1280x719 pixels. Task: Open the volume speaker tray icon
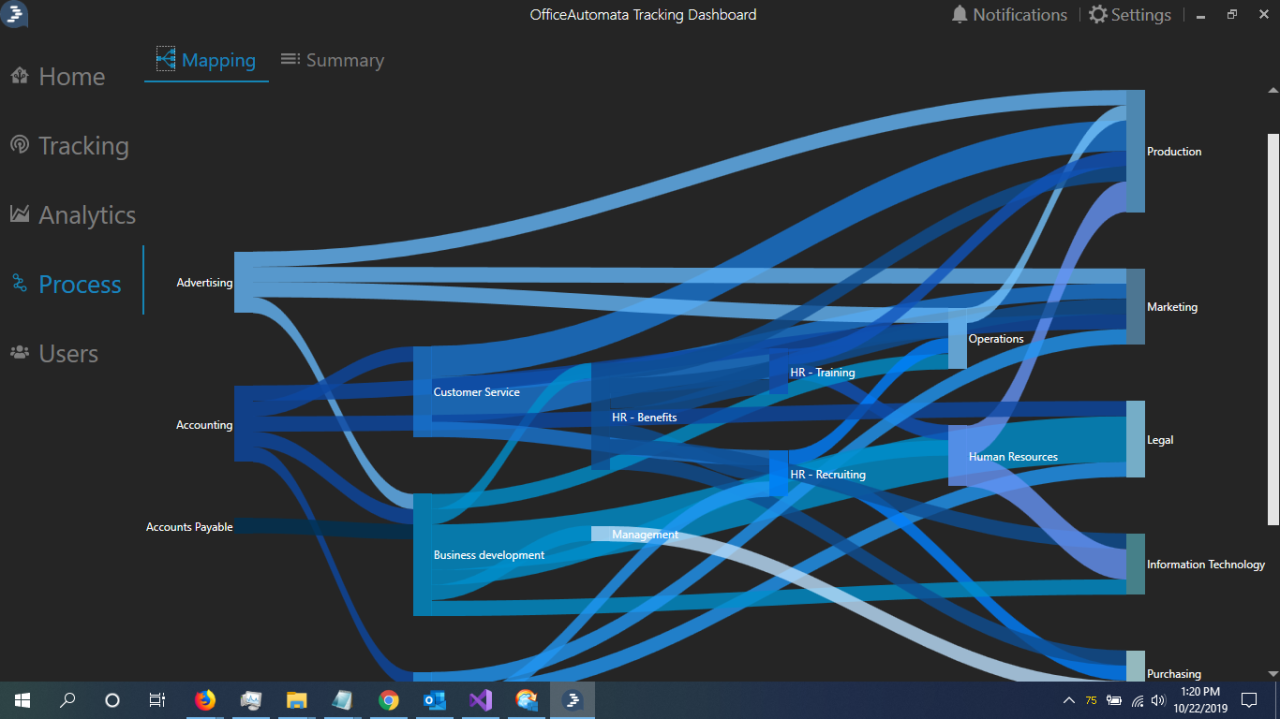coord(1158,700)
